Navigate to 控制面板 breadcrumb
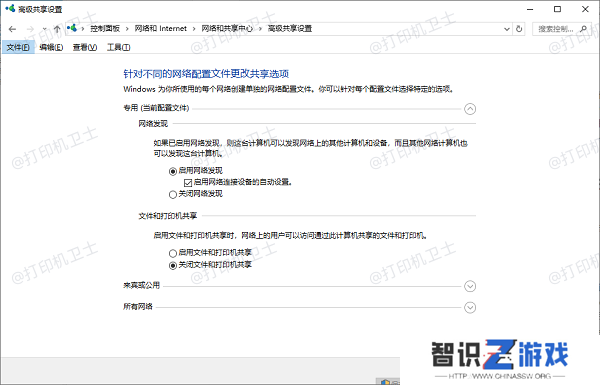Image resolution: width=600 pixels, height=385 pixels. (105, 29)
